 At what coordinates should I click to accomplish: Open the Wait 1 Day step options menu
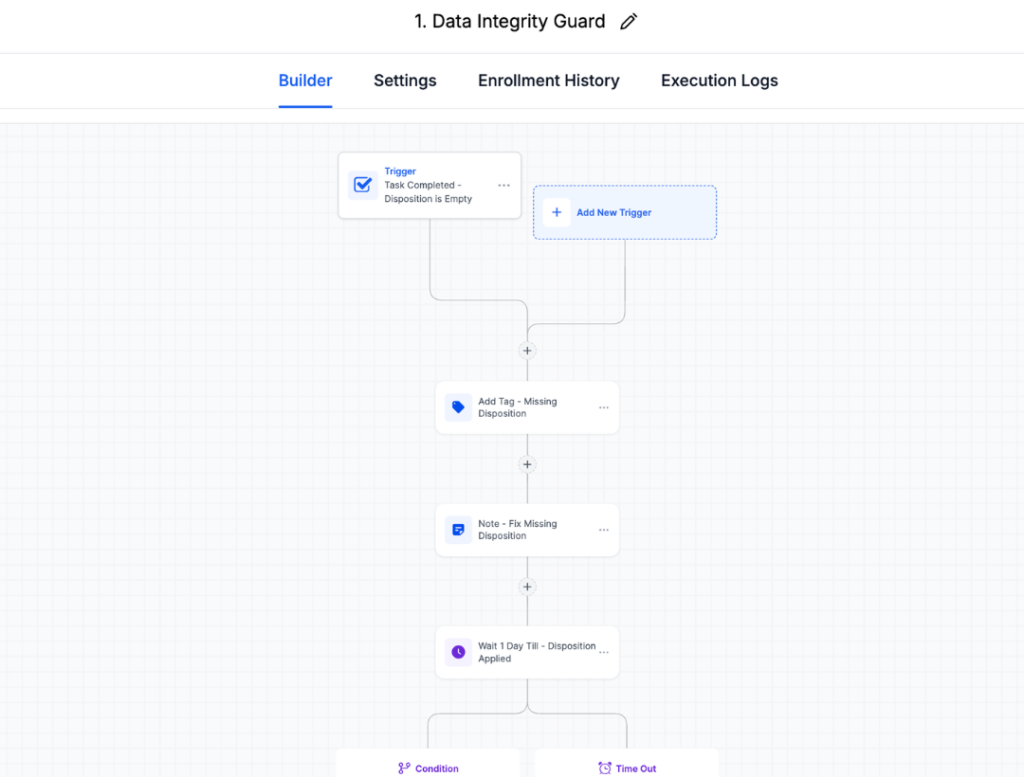point(603,652)
